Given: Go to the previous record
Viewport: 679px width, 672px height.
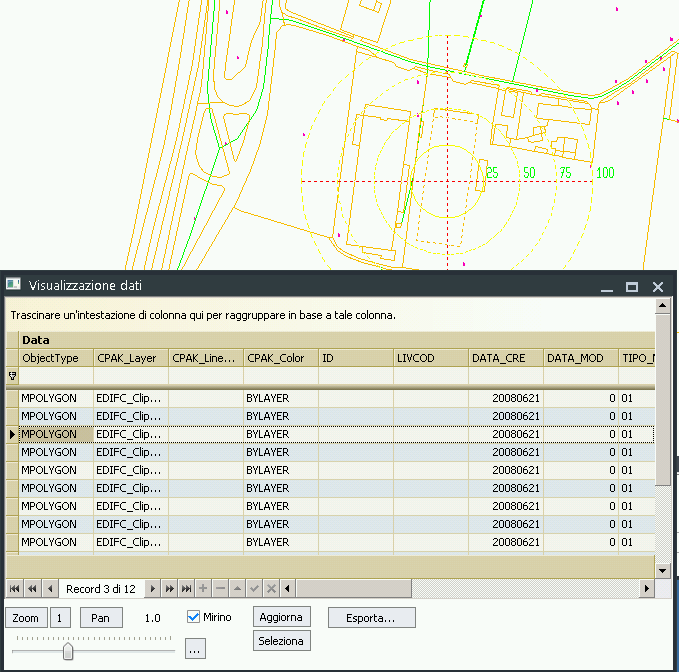Looking at the screenshot, I should [x=50, y=588].
